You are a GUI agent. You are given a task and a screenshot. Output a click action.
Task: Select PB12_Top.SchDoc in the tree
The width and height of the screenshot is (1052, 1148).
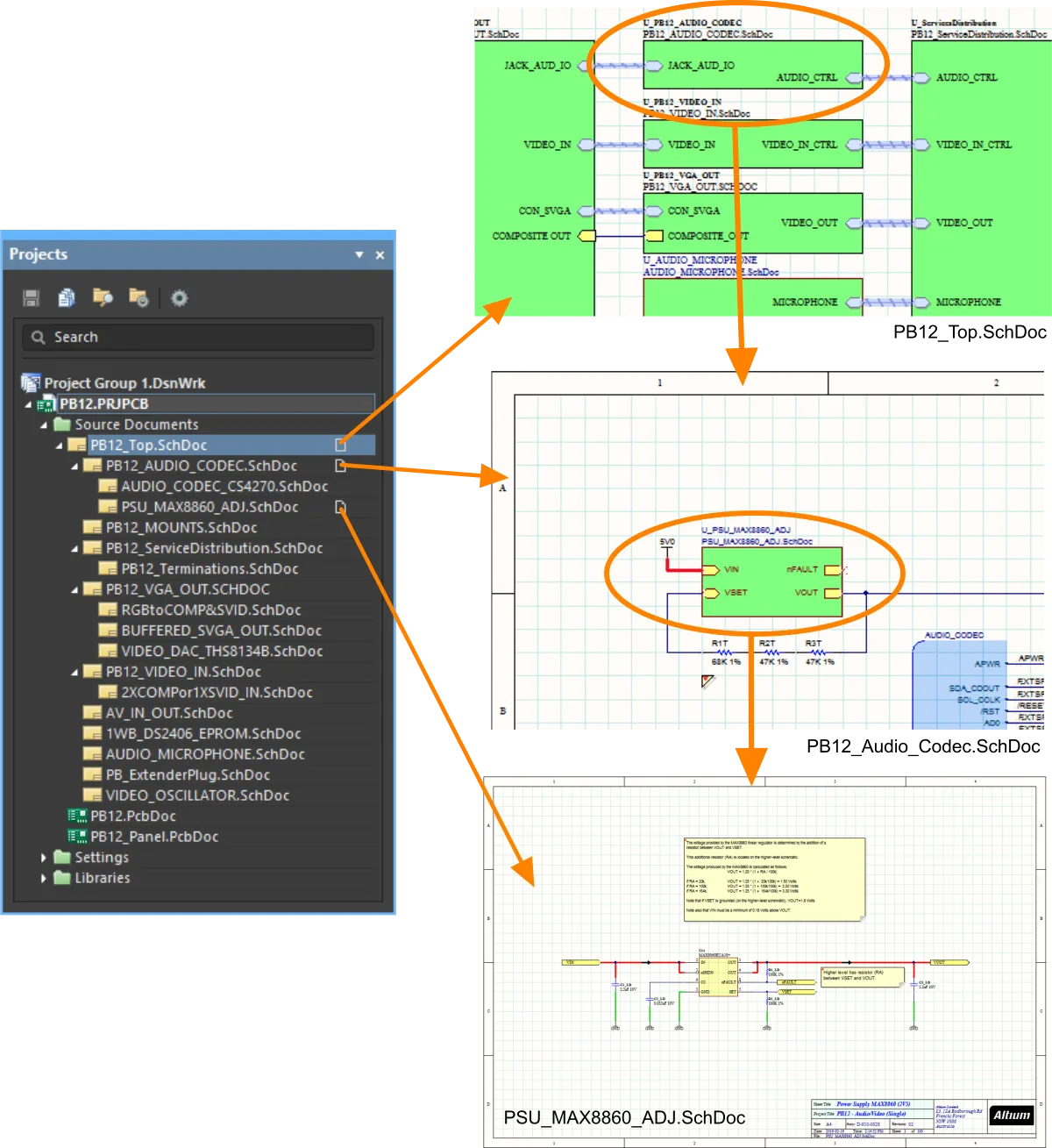[148, 446]
